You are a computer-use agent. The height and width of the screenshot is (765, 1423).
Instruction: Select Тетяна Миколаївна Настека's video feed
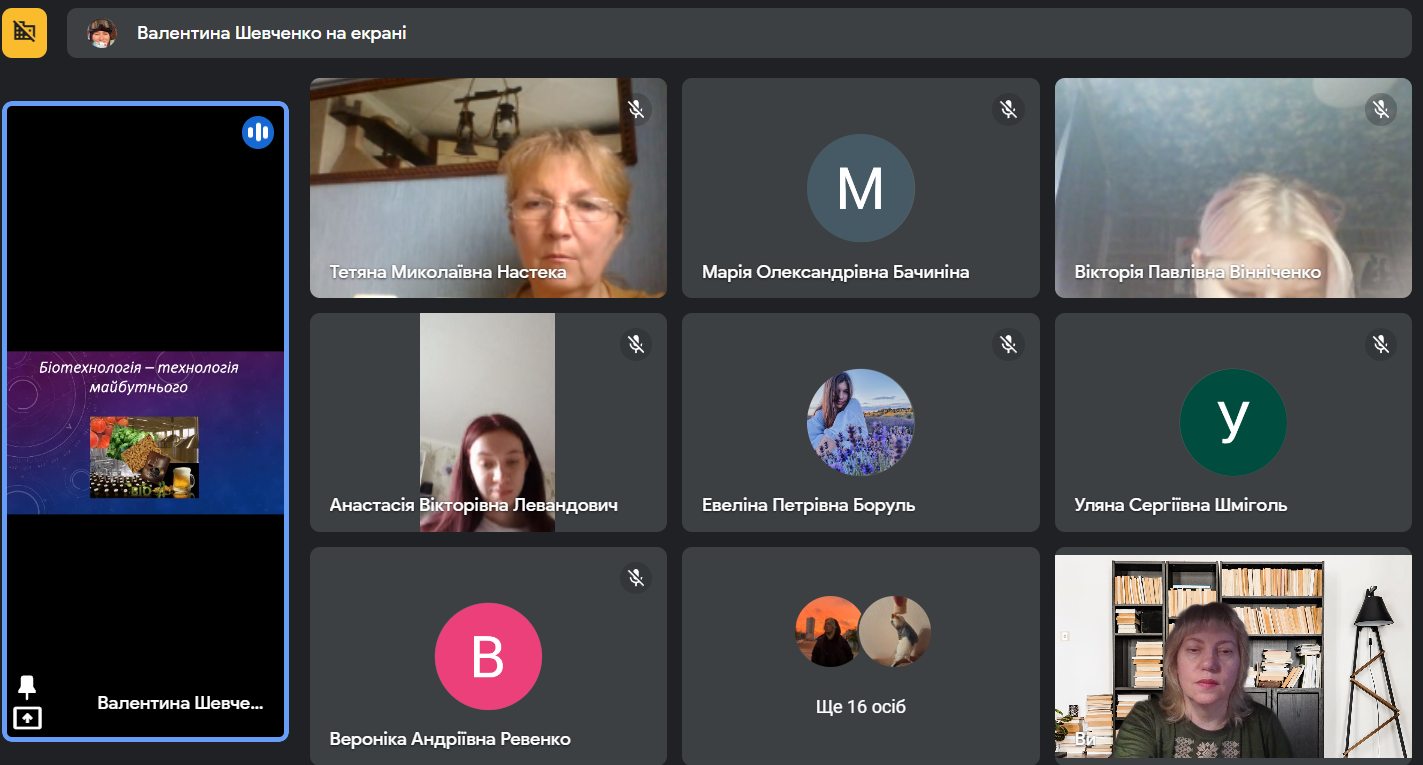click(488, 188)
